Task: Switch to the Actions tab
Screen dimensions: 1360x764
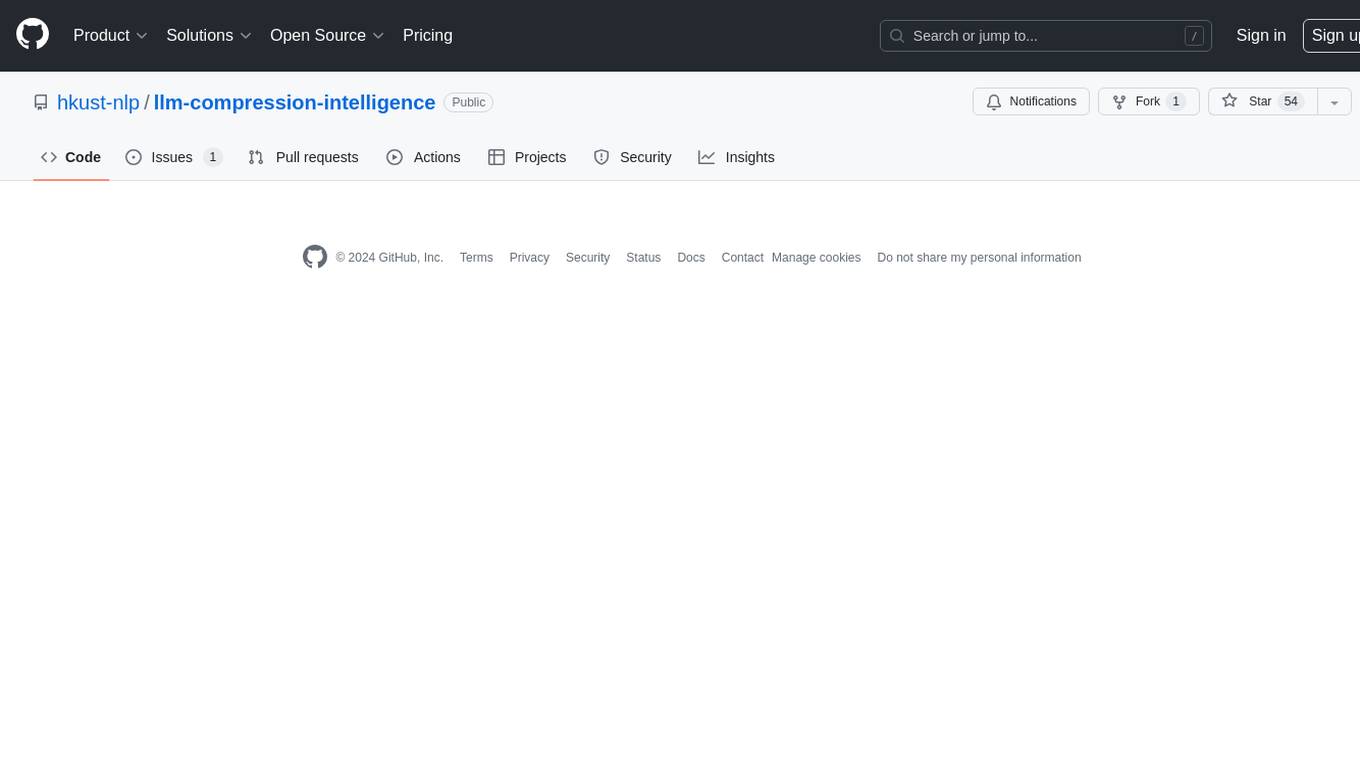Action: tap(423, 157)
